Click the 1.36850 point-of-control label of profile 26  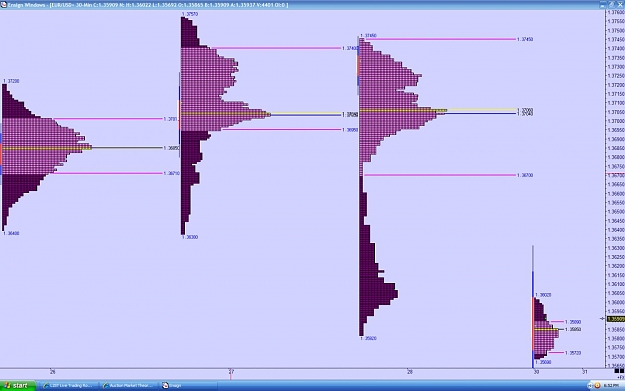point(171,148)
